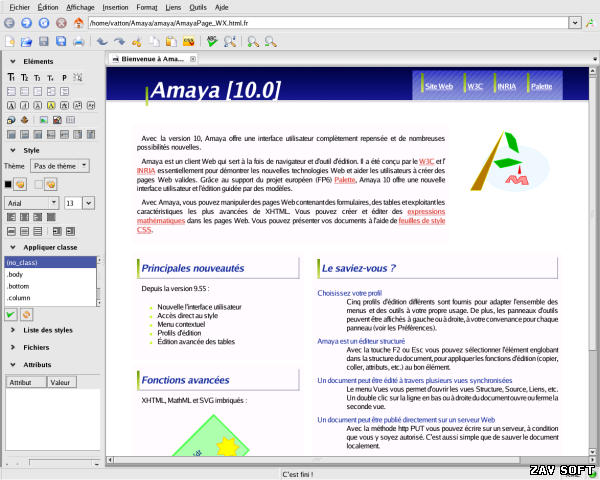Screen dimensions: 600x480
Task: Click the blue Save all floppy icon
Action: 61,41
